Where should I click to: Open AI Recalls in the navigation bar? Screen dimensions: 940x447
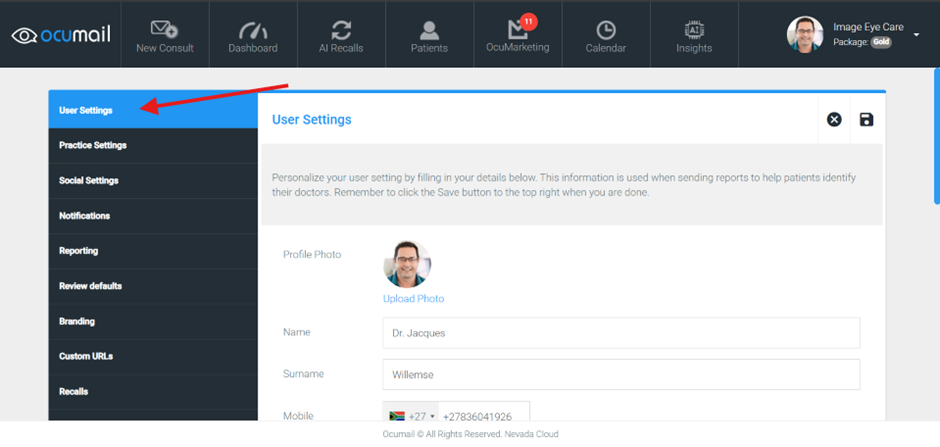pos(341,35)
